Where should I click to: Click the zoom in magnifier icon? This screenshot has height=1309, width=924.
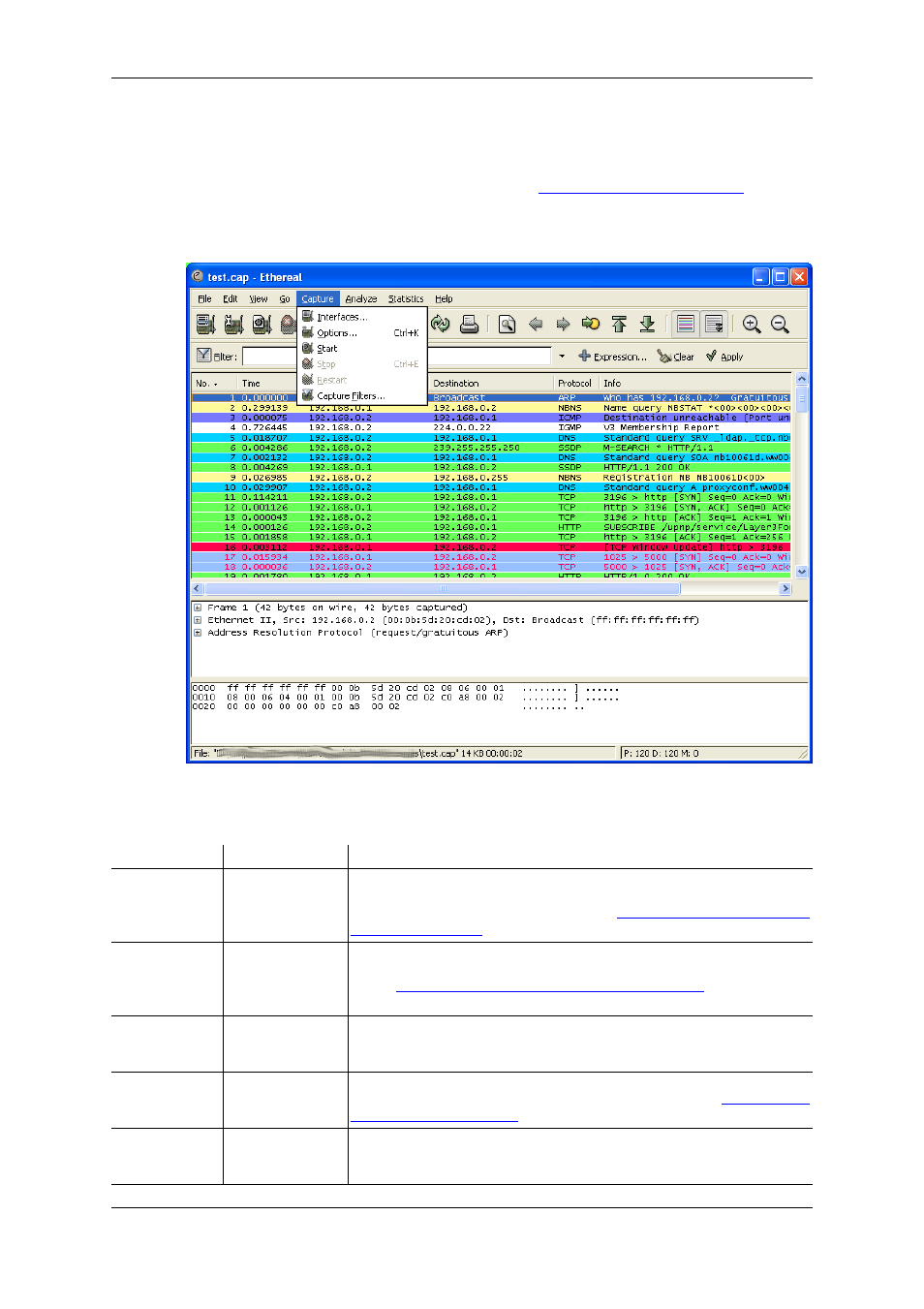(x=752, y=325)
